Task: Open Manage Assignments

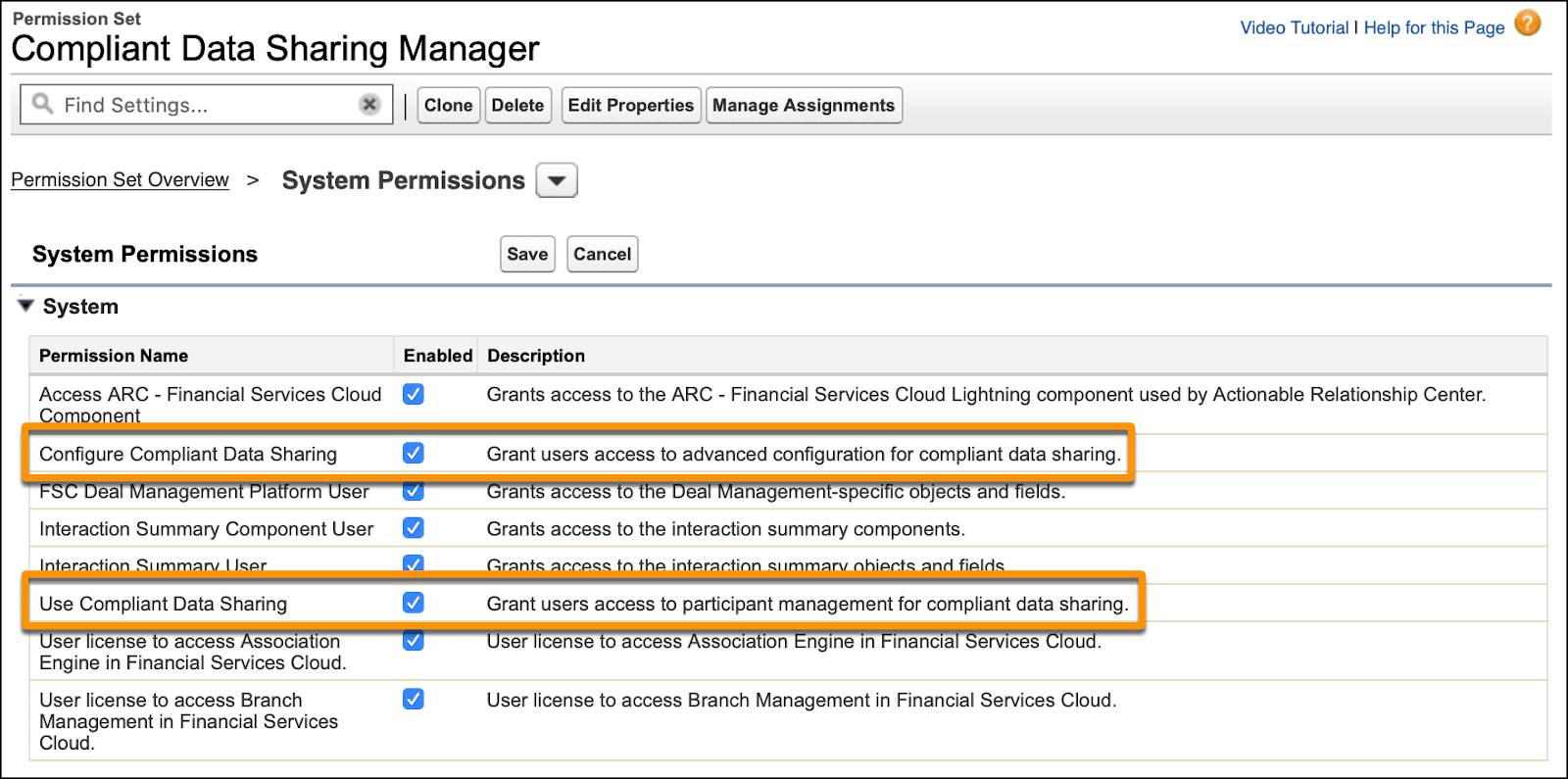Action: point(804,105)
